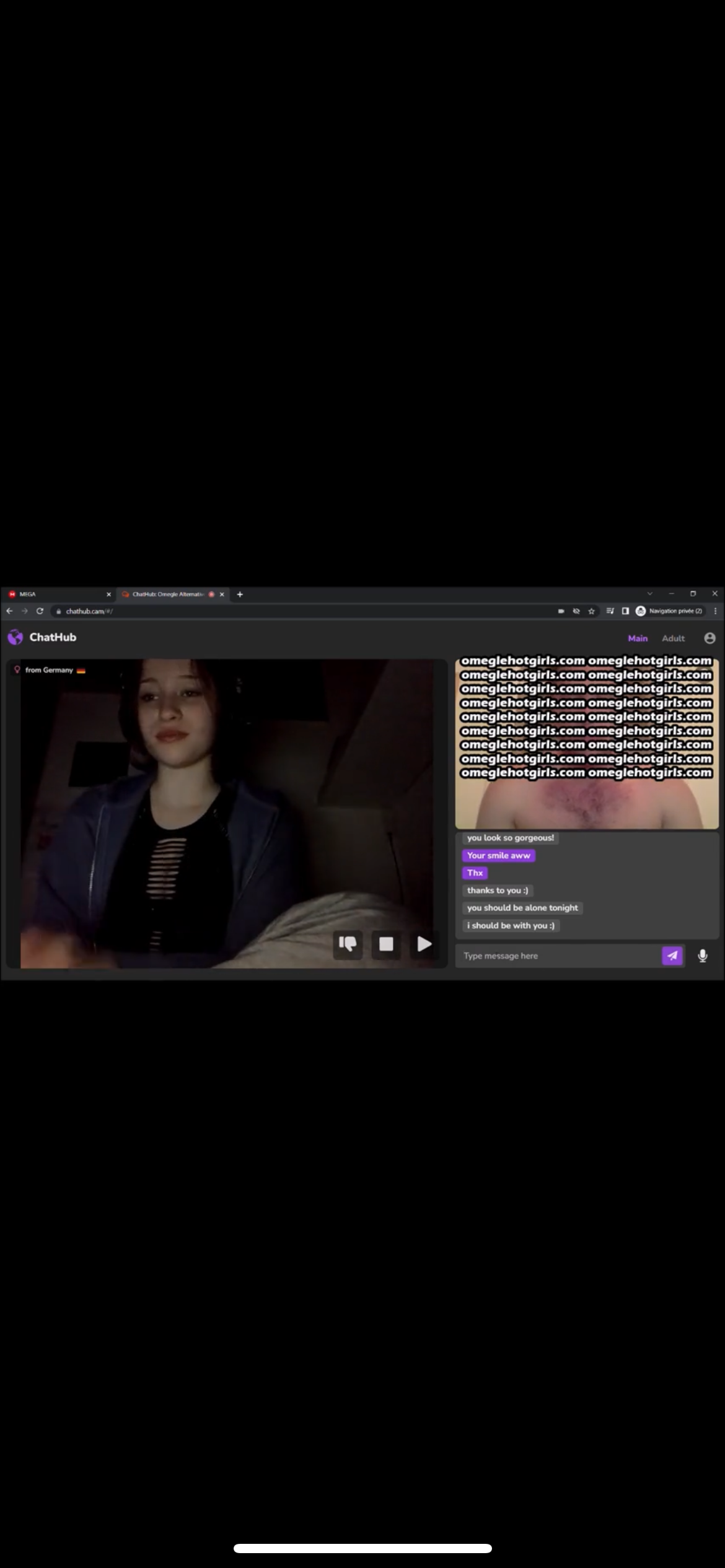The height and width of the screenshot is (1568, 725).
Task: Go back using browser back arrow
Action: pos(9,611)
